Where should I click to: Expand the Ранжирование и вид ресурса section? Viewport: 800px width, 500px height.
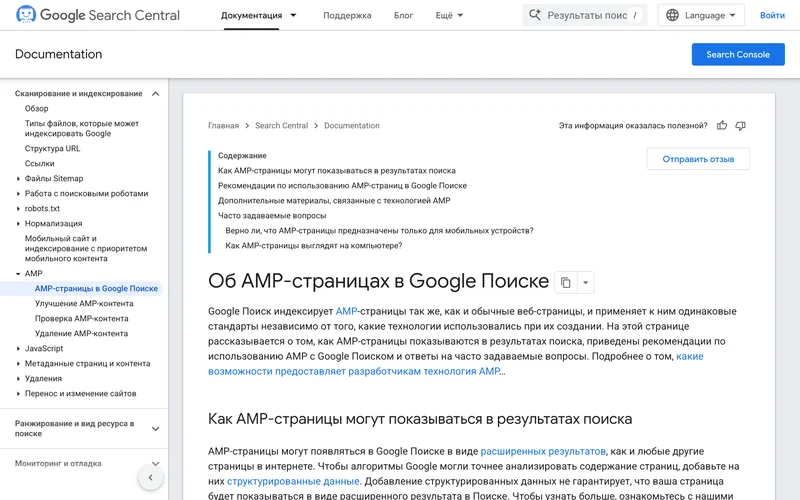[x=156, y=429]
